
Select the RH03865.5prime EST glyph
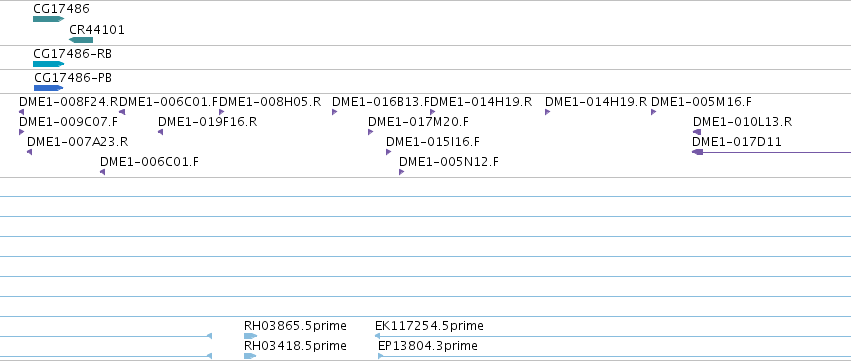coord(250,336)
